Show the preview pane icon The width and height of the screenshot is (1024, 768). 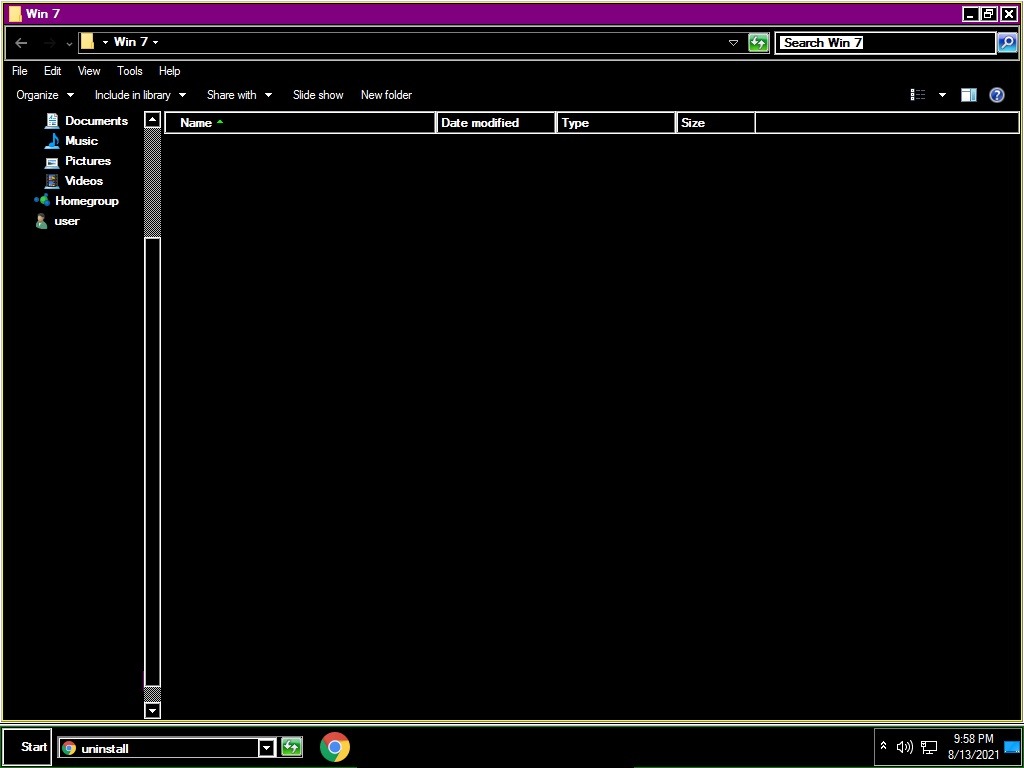968,94
